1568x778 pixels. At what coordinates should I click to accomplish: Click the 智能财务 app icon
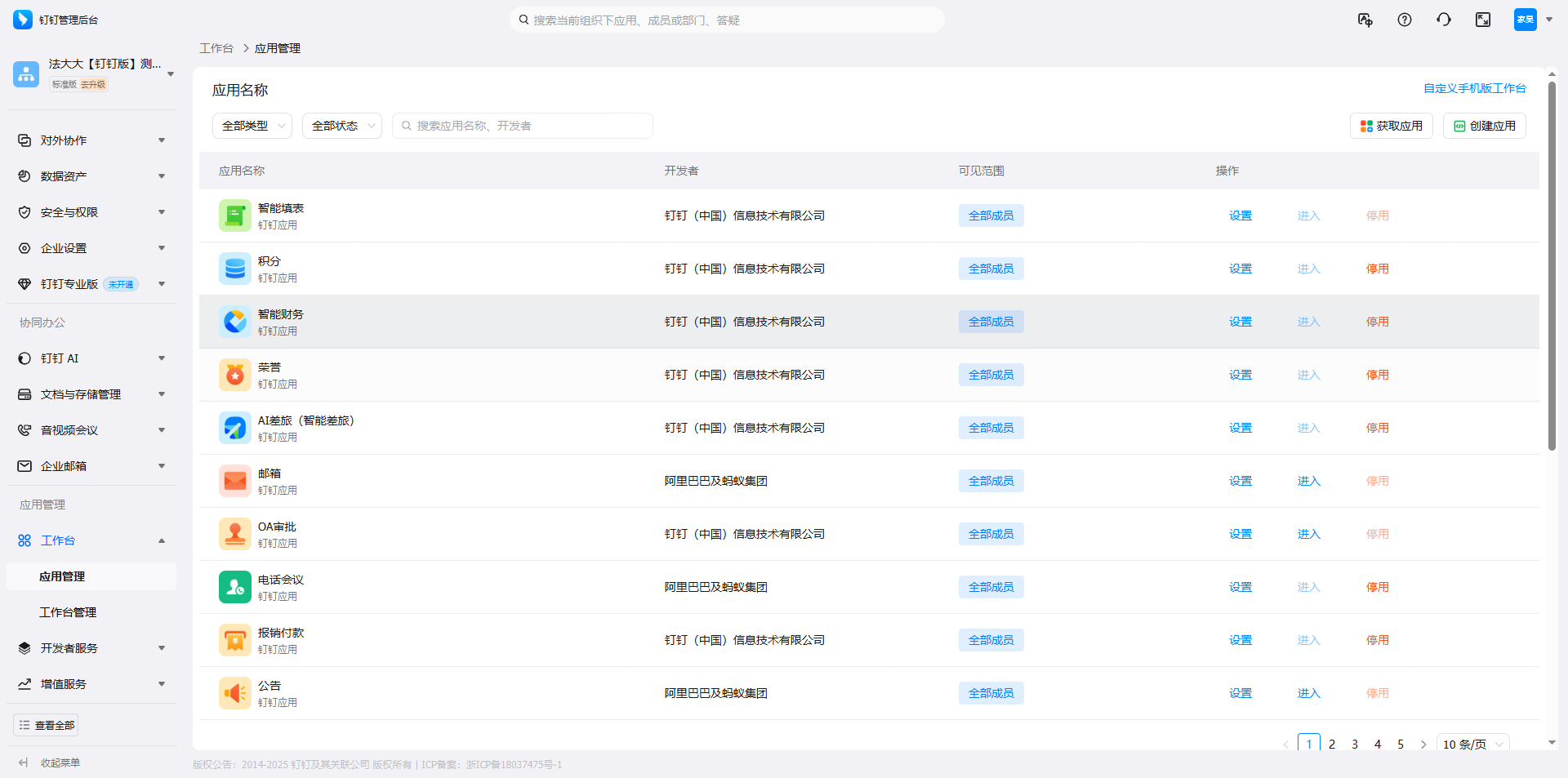[x=235, y=322]
